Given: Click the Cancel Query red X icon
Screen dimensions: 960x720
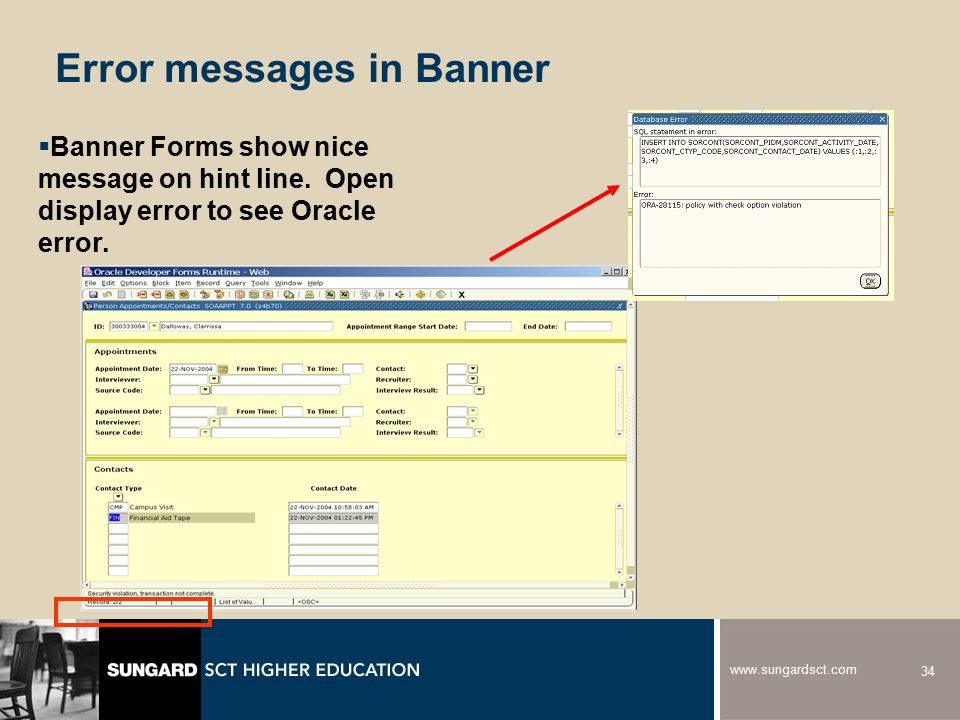Looking at the screenshot, I should click(268, 294).
